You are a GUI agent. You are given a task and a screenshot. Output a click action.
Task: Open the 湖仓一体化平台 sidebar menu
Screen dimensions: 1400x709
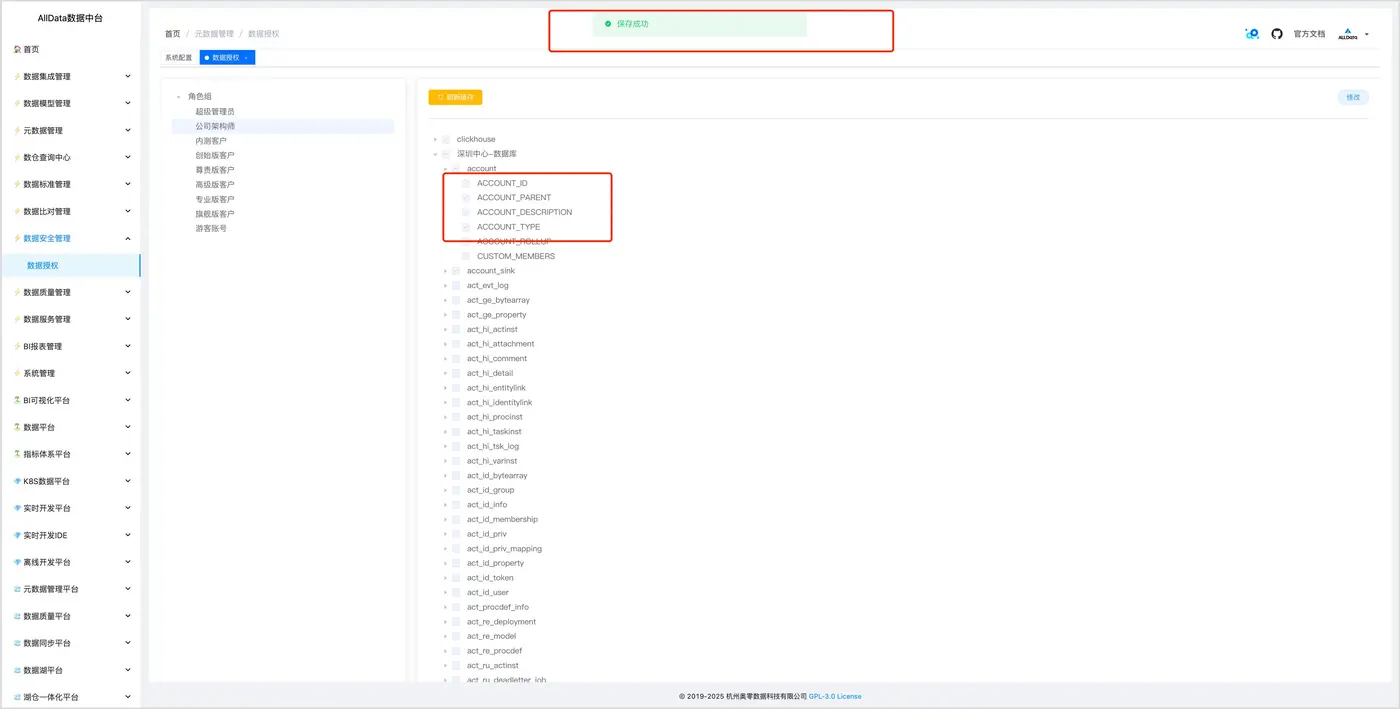point(70,697)
